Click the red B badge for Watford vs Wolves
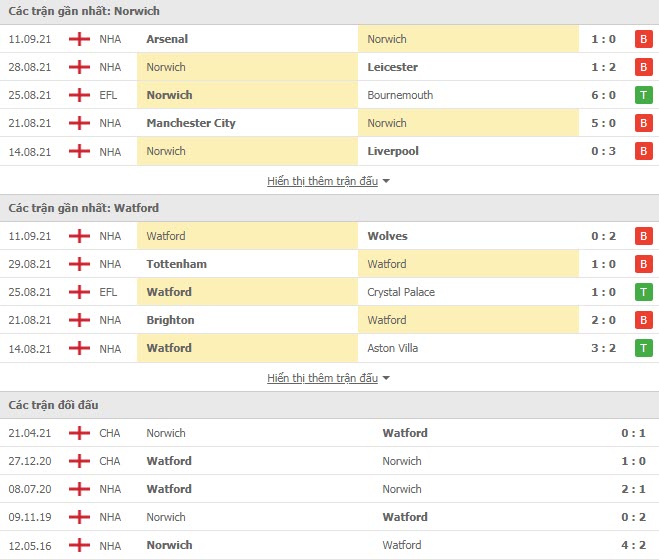This screenshot has height=560, width=659. (x=643, y=236)
